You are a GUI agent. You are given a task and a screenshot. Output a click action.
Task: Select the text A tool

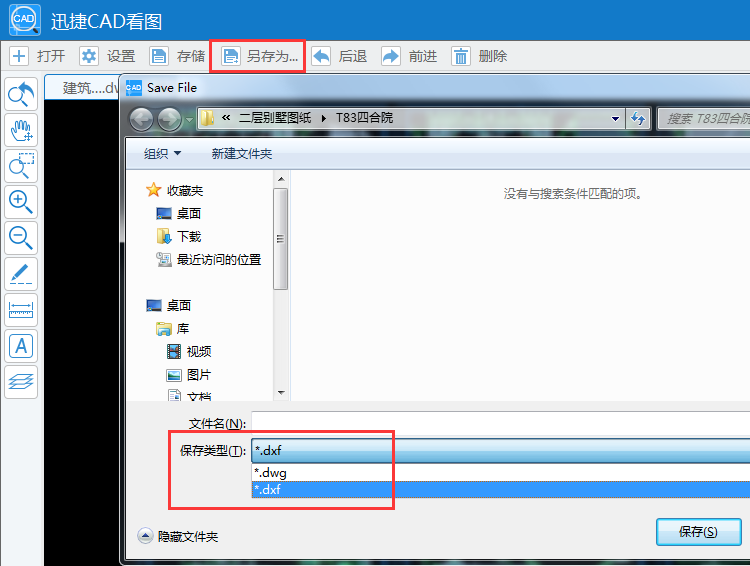[x=21, y=346]
